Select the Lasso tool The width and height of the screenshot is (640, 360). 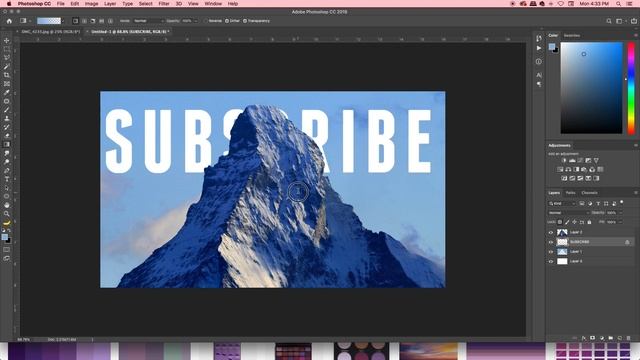tap(7, 58)
